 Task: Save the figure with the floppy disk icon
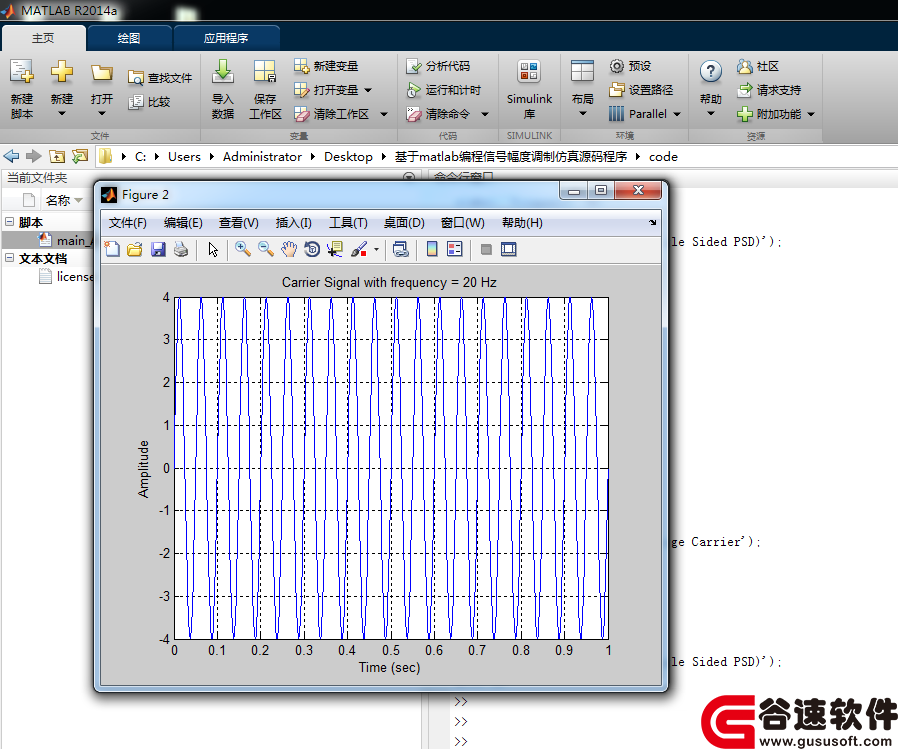(x=158, y=249)
